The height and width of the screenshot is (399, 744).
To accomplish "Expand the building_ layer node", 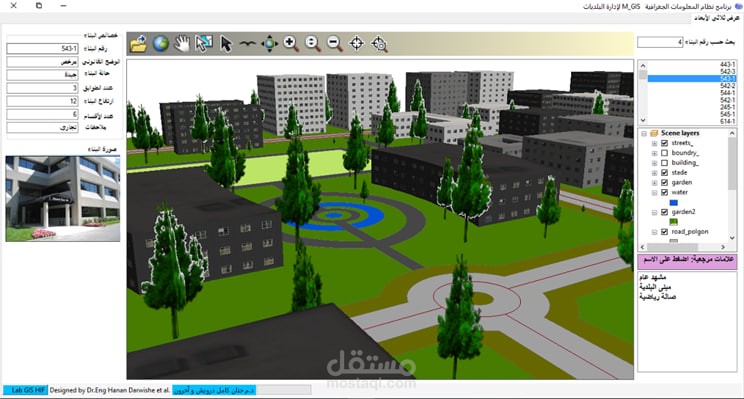I will (x=654, y=163).
